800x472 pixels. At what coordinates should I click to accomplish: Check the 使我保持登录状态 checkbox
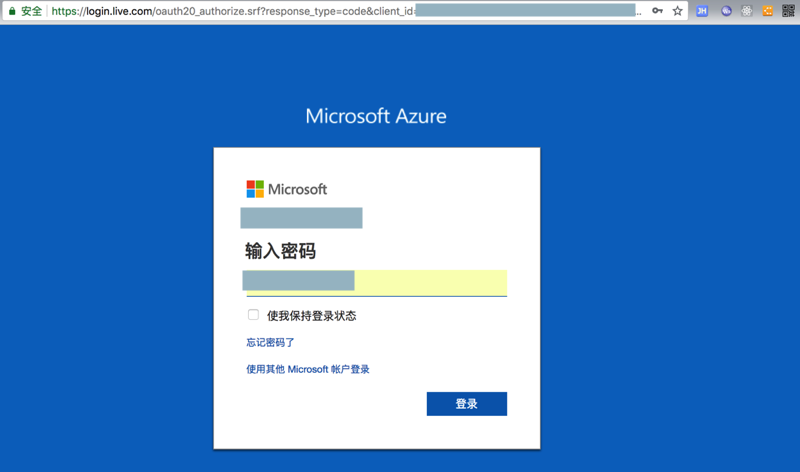tap(253, 314)
